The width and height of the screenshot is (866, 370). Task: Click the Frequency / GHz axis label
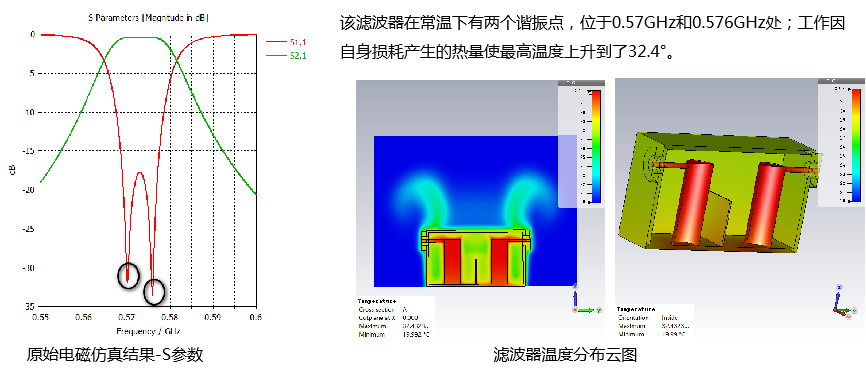(148, 331)
